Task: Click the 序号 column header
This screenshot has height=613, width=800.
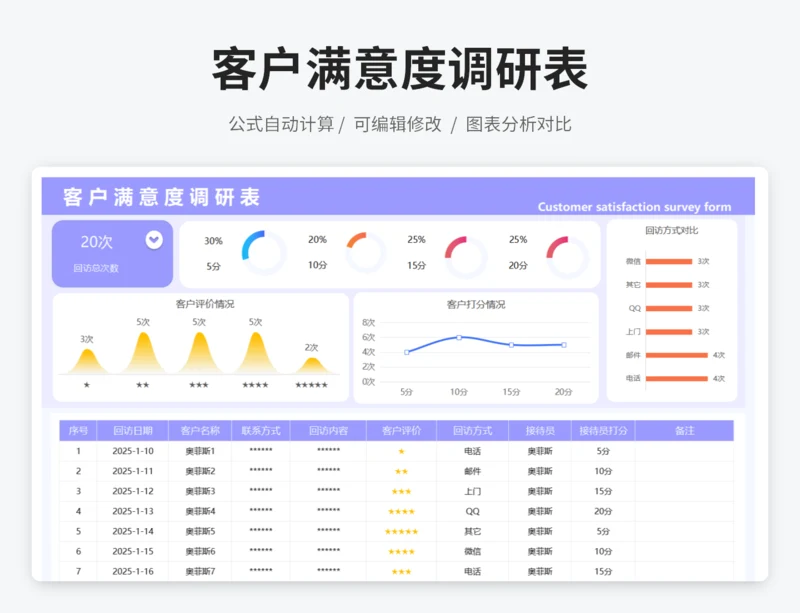Action: click(78, 431)
